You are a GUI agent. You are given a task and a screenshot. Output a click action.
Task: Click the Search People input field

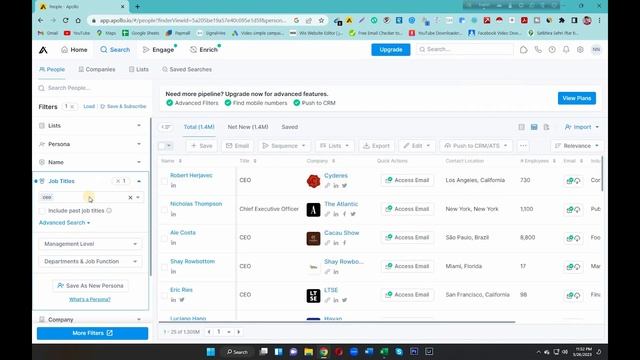click(x=92, y=88)
